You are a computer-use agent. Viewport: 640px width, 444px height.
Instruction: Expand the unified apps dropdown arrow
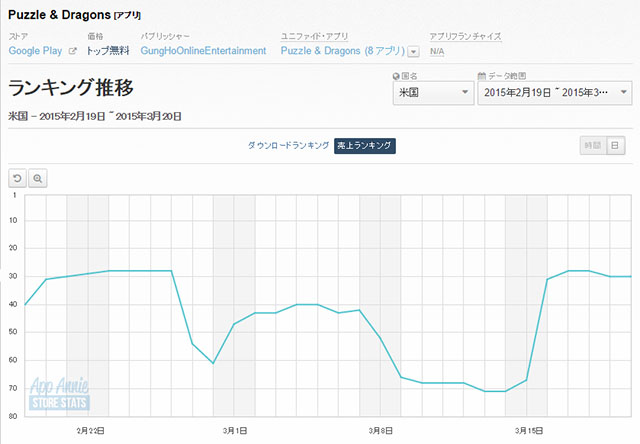click(414, 52)
